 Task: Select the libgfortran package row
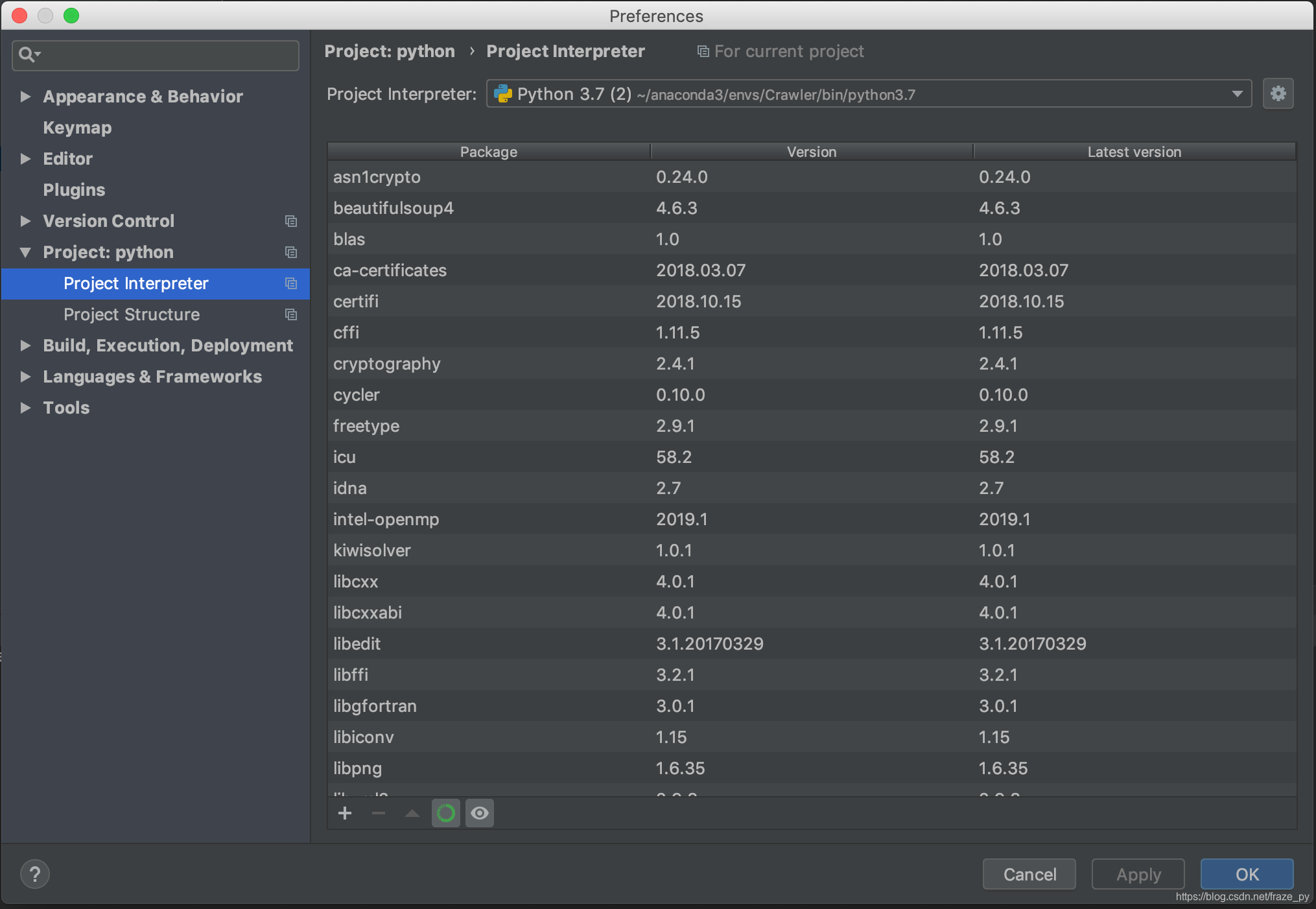(812, 706)
